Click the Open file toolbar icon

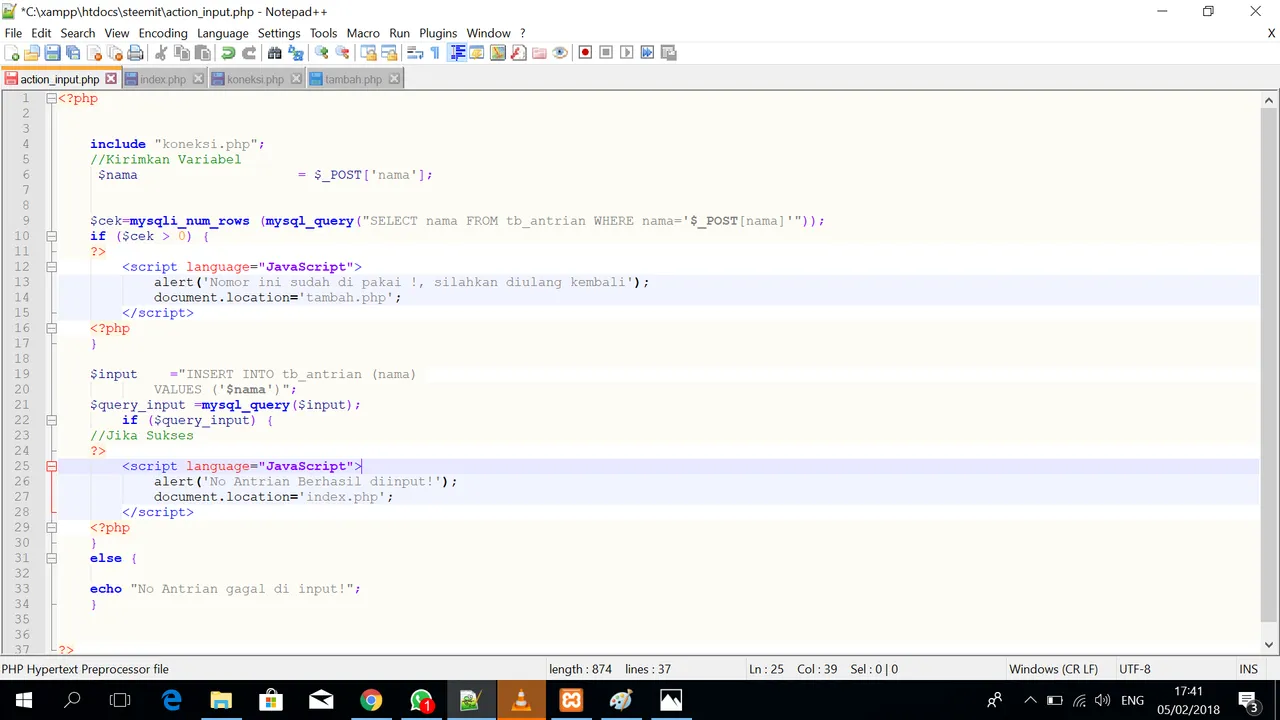click(32, 53)
